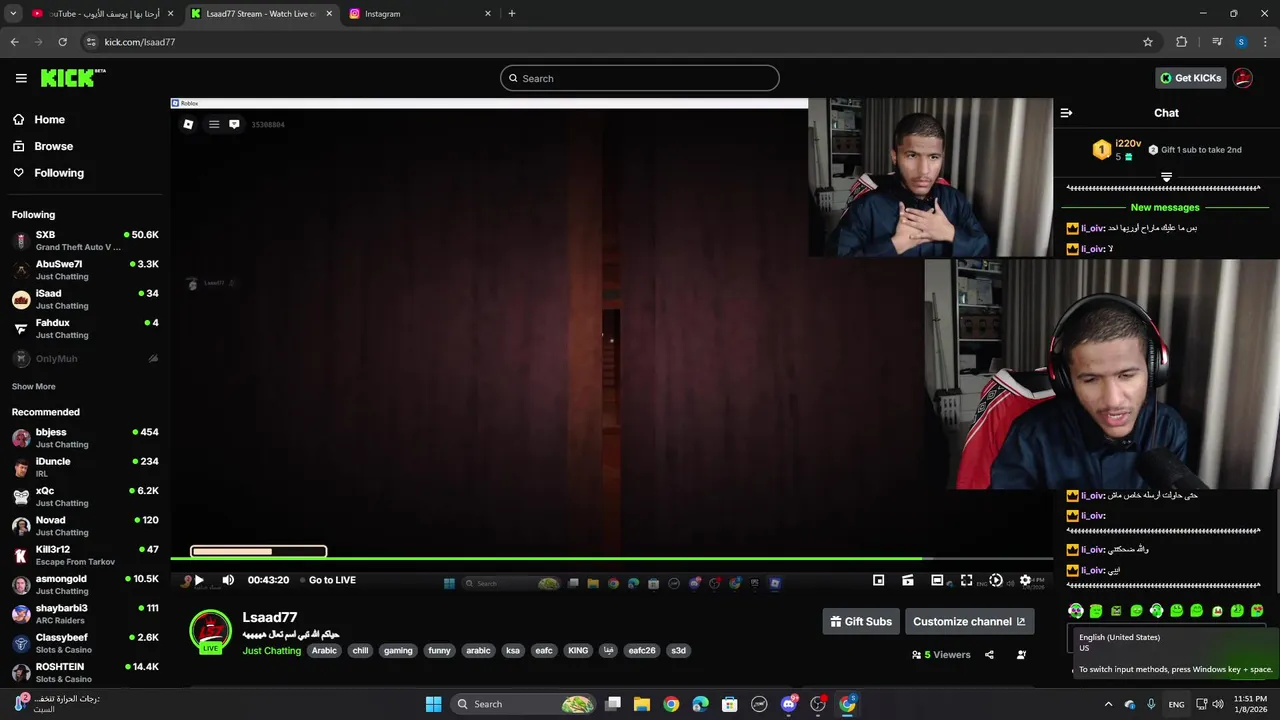Open the offline OnlyMuh channel
Viewport: 1280px width, 720px height.
85,358
